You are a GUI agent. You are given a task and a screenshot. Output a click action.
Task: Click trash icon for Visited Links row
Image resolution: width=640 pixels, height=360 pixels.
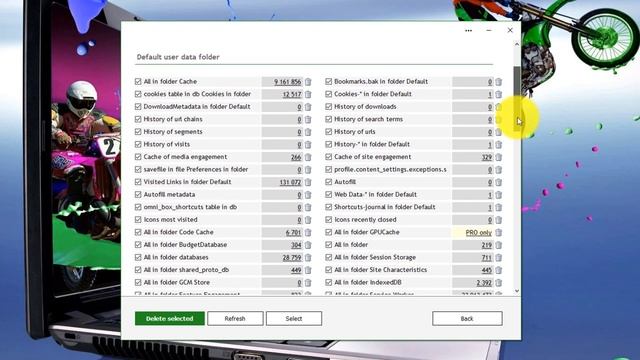click(x=308, y=182)
